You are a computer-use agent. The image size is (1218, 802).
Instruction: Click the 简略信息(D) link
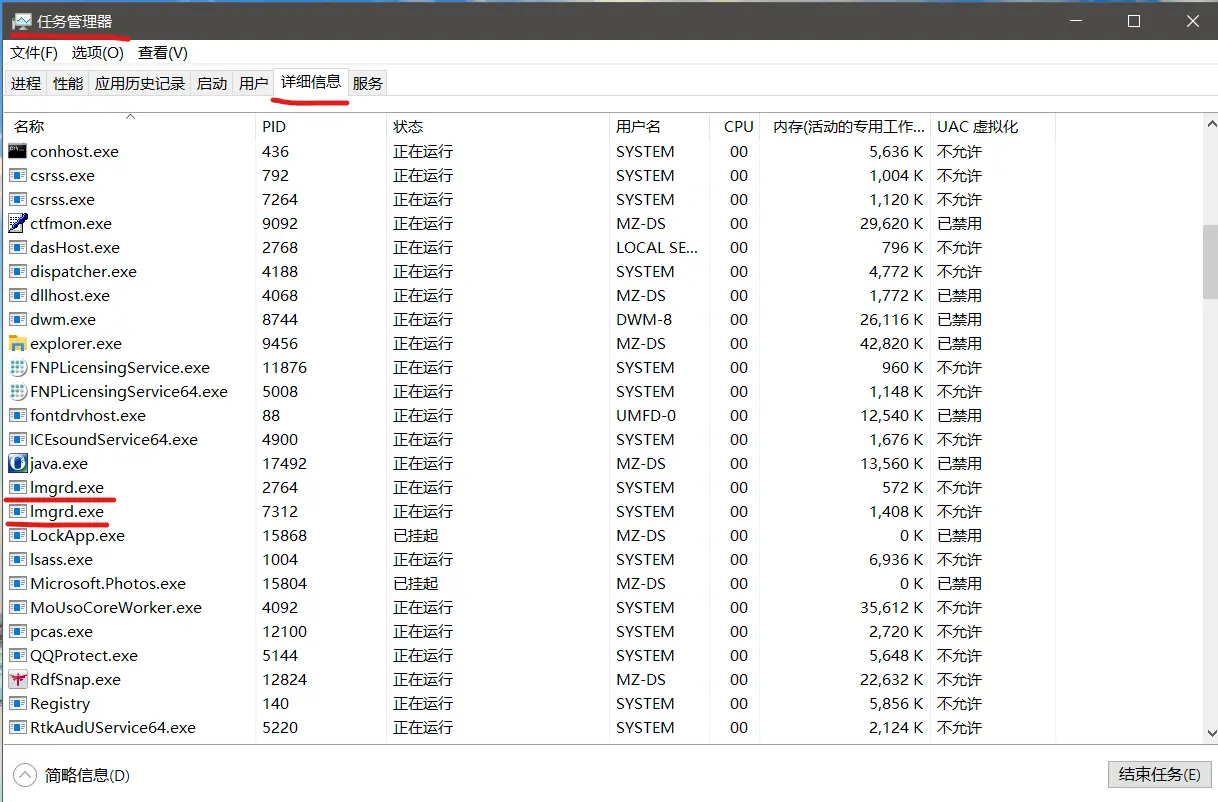pos(87,775)
